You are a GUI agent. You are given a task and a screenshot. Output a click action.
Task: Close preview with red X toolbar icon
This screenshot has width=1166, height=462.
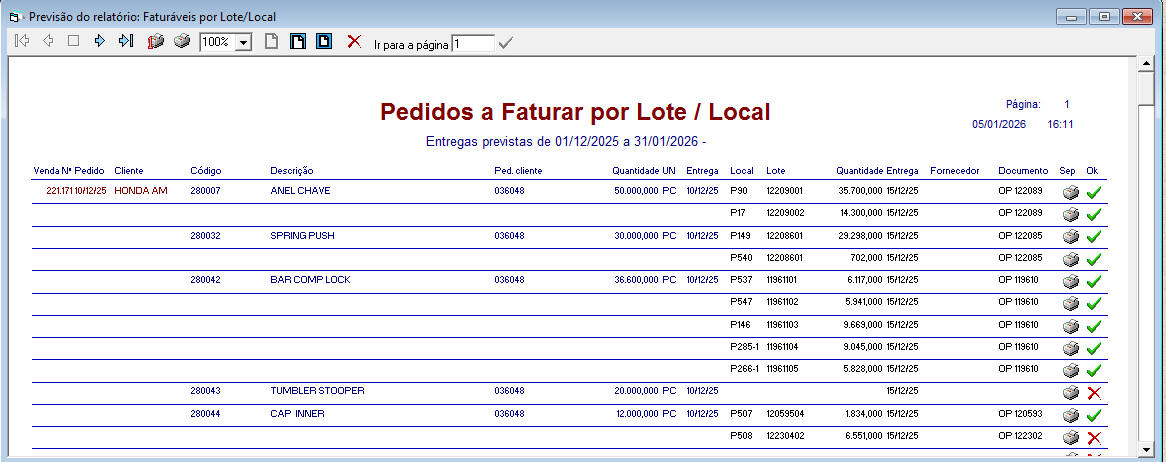click(x=353, y=42)
